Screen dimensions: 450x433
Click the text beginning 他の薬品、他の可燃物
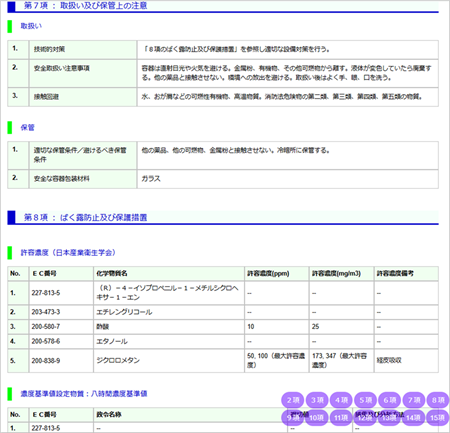click(236, 151)
